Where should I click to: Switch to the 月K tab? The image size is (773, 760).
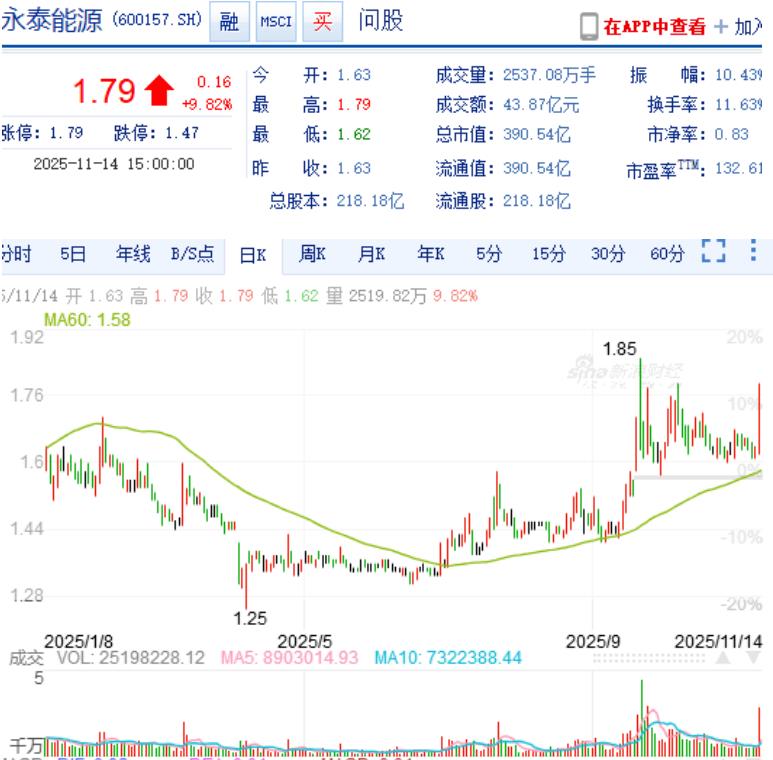[371, 254]
